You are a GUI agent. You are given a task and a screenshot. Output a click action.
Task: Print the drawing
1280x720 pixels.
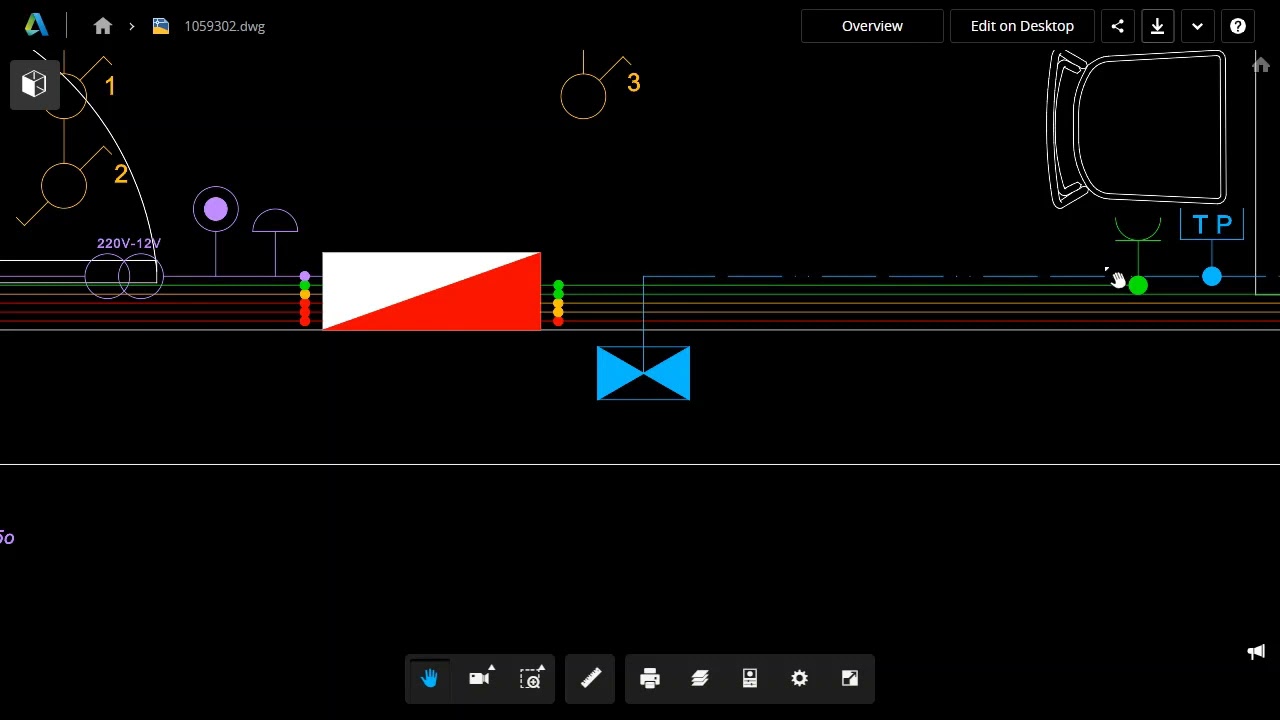[x=650, y=679]
